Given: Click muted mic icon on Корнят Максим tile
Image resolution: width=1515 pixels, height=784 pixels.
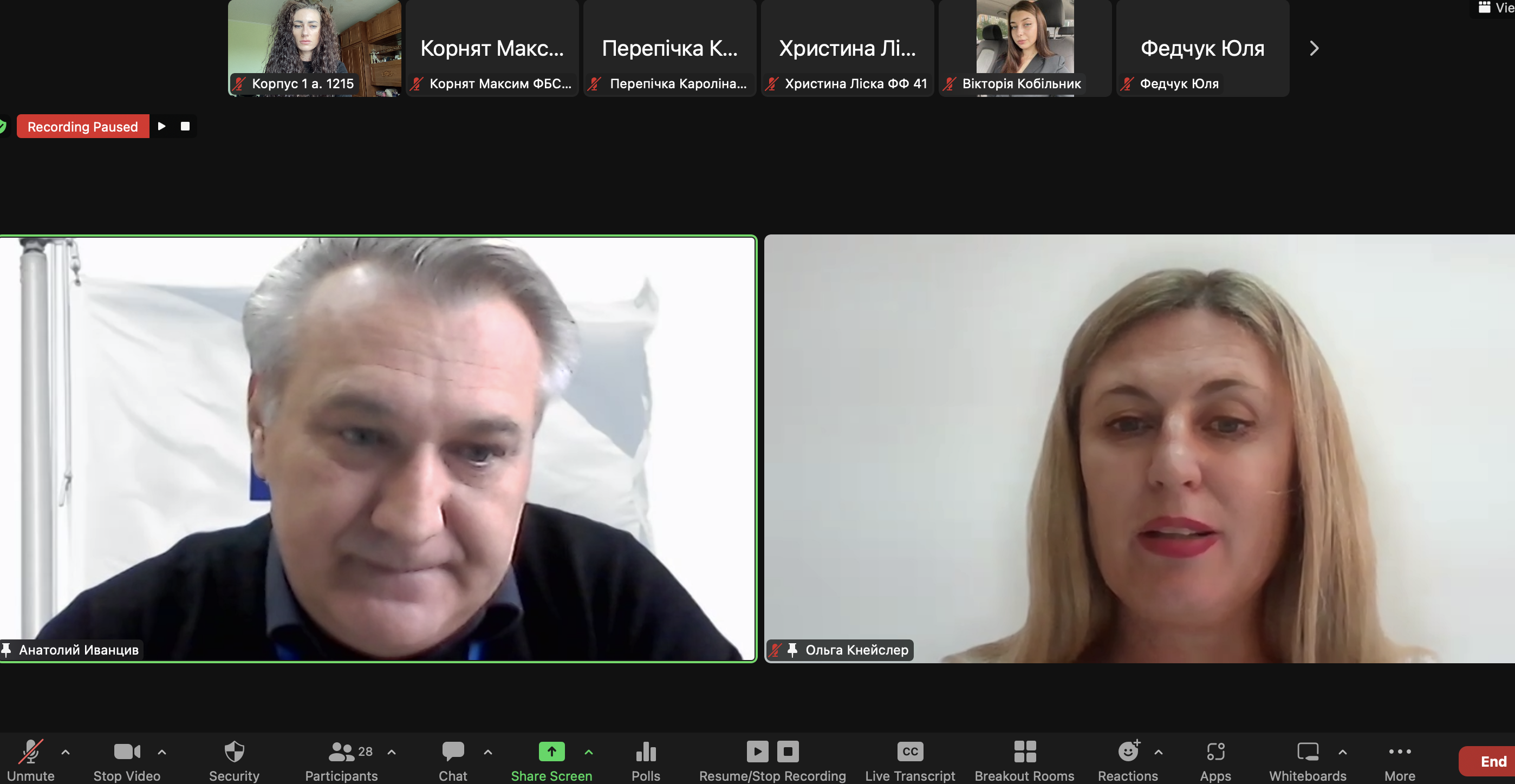Looking at the screenshot, I should [417, 84].
